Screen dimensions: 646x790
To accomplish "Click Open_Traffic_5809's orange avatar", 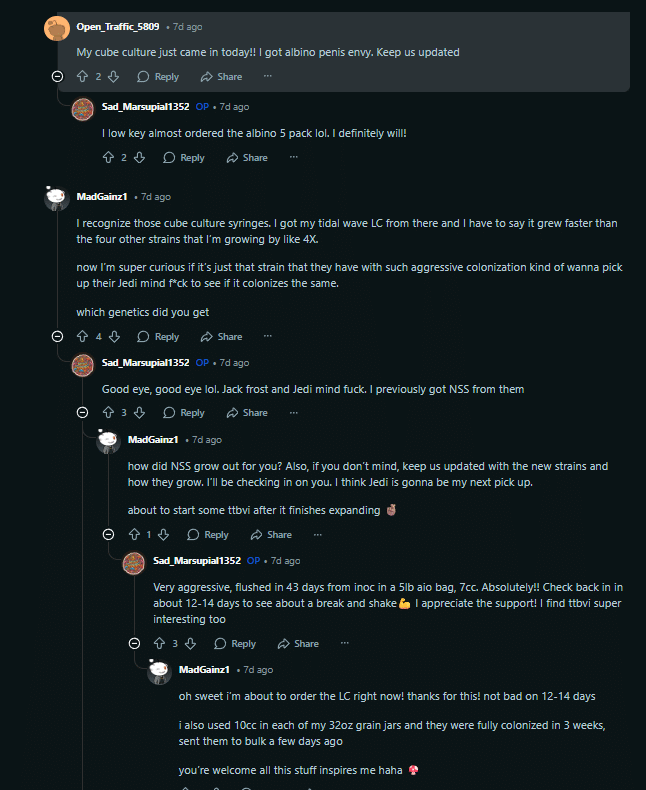I will pyautogui.click(x=57, y=27).
